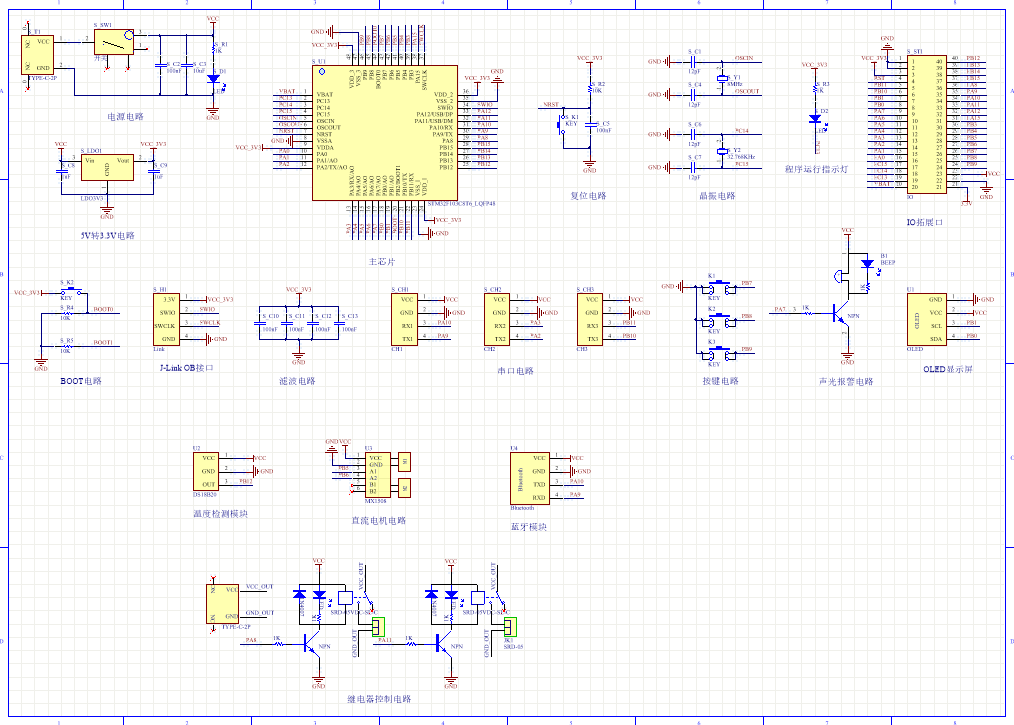This screenshot has width=1014, height=725.
Task: Select the S_R2 10K pull-up resistor
Action: 590,87
